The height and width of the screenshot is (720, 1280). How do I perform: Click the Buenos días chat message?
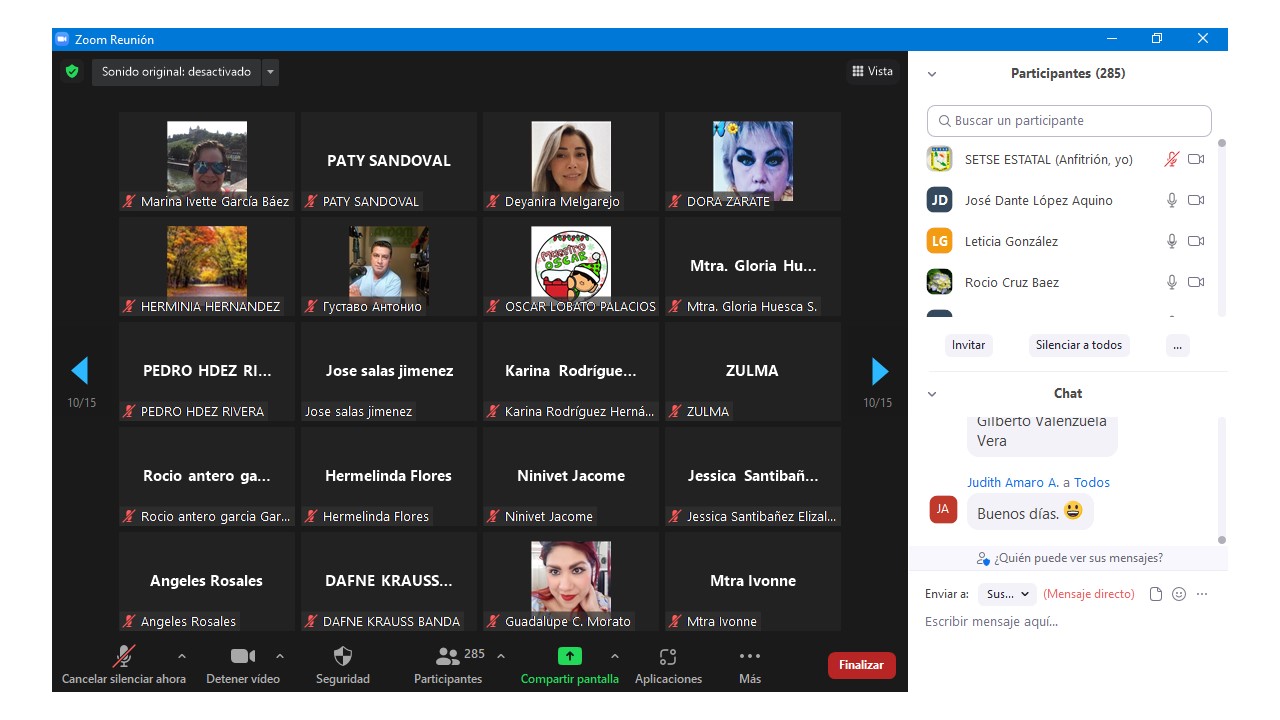pos(1030,512)
